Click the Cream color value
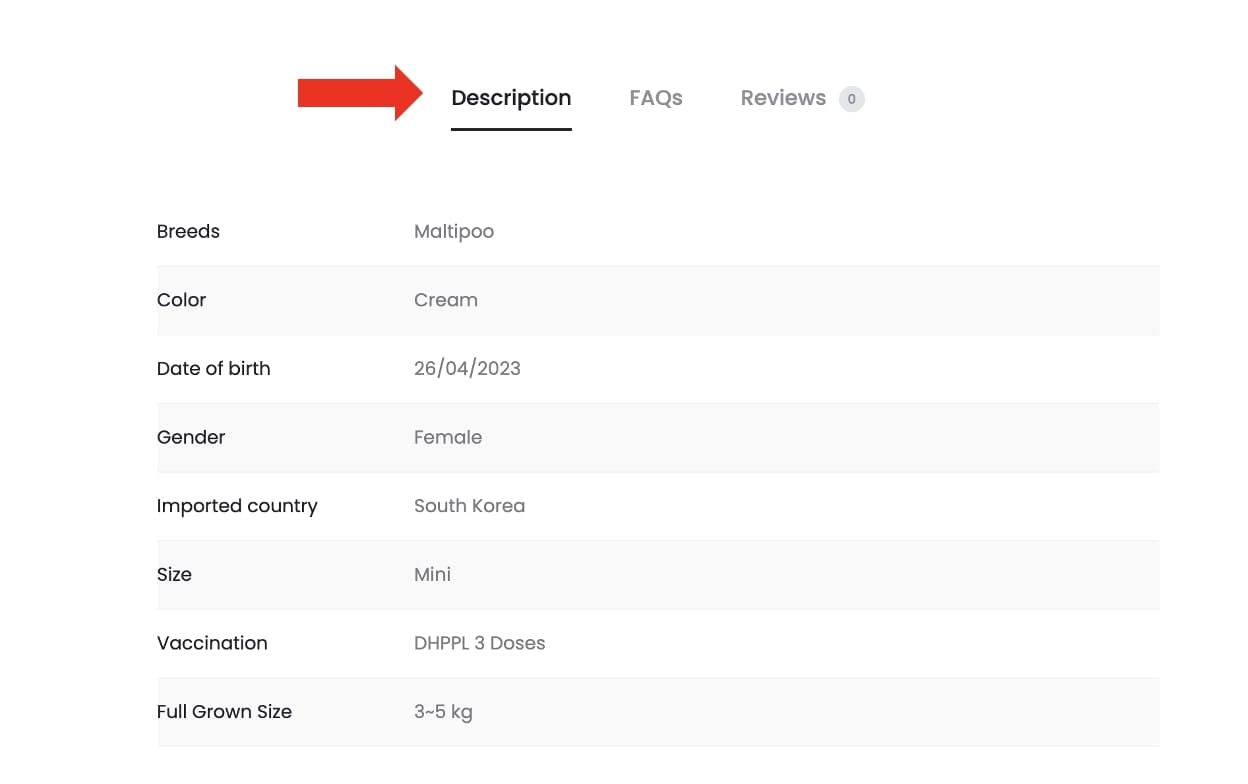Viewport: 1248px width, 784px height. coord(446,300)
